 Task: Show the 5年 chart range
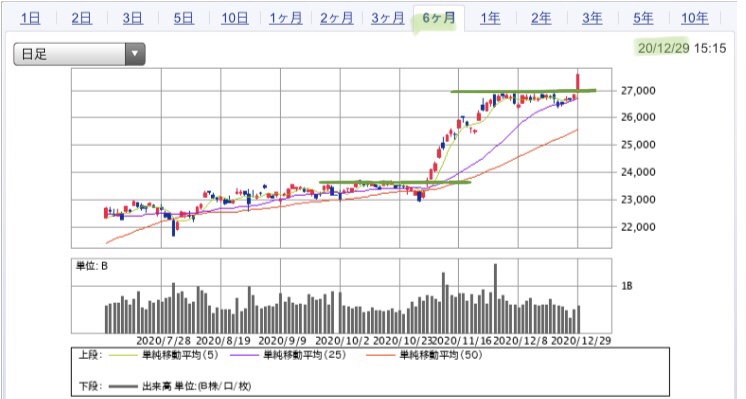pyautogui.click(x=643, y=19)
